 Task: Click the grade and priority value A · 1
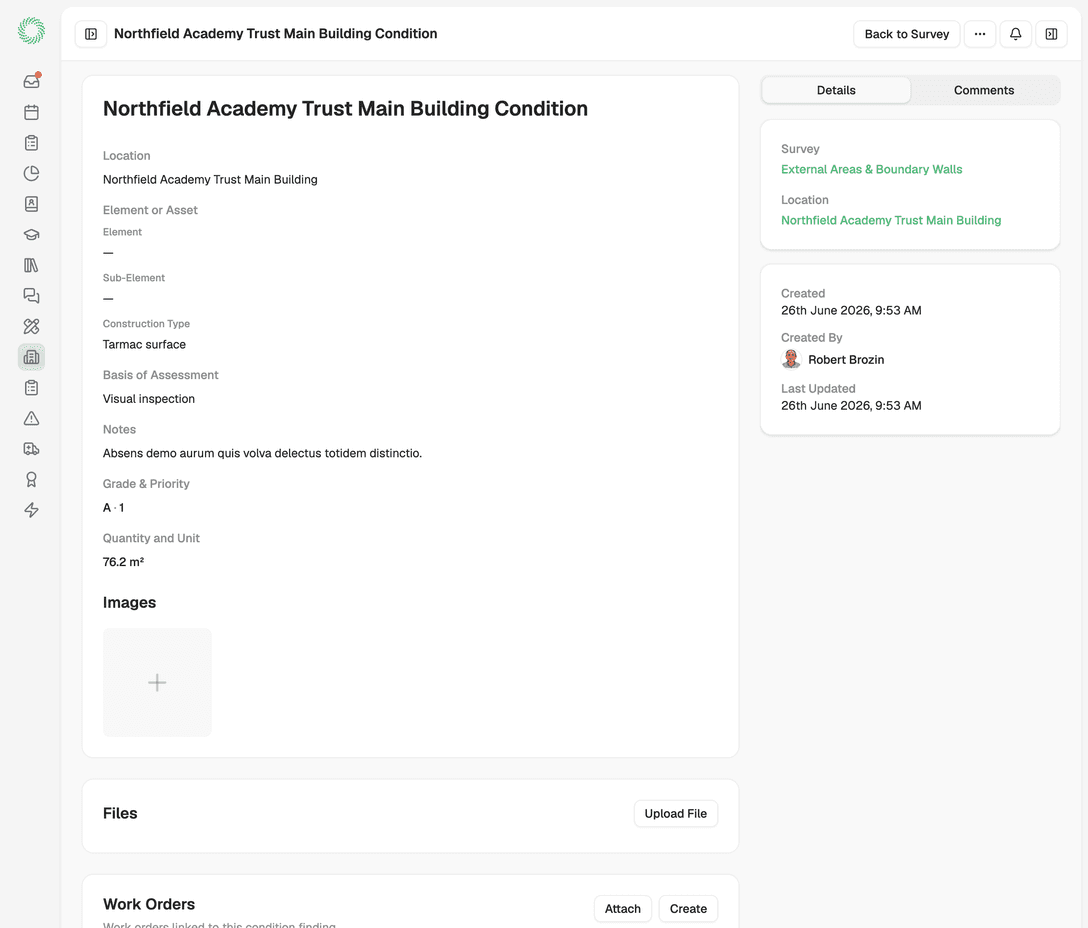pos(114,507)
